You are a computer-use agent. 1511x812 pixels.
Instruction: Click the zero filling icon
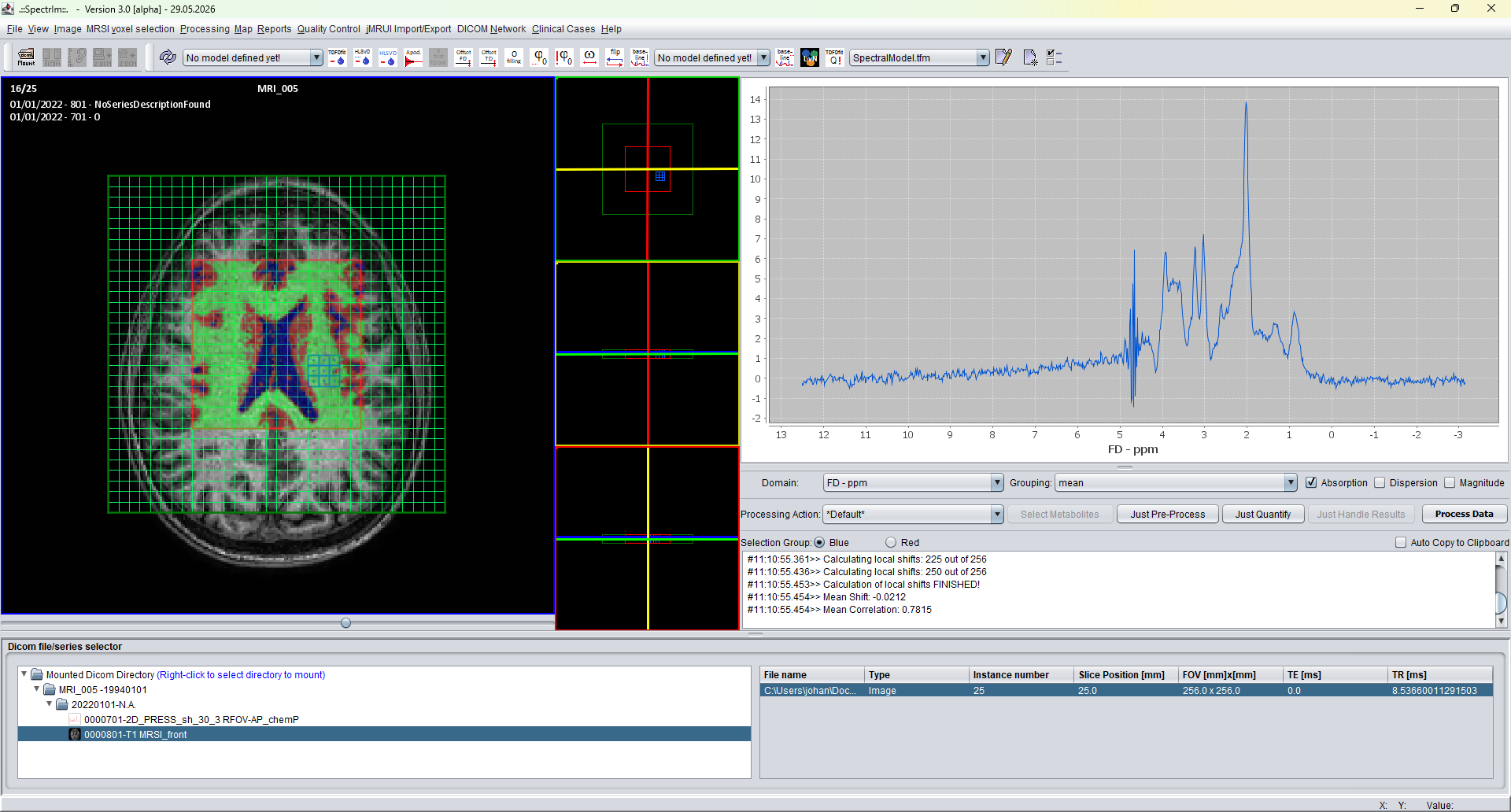pos(514,57)
